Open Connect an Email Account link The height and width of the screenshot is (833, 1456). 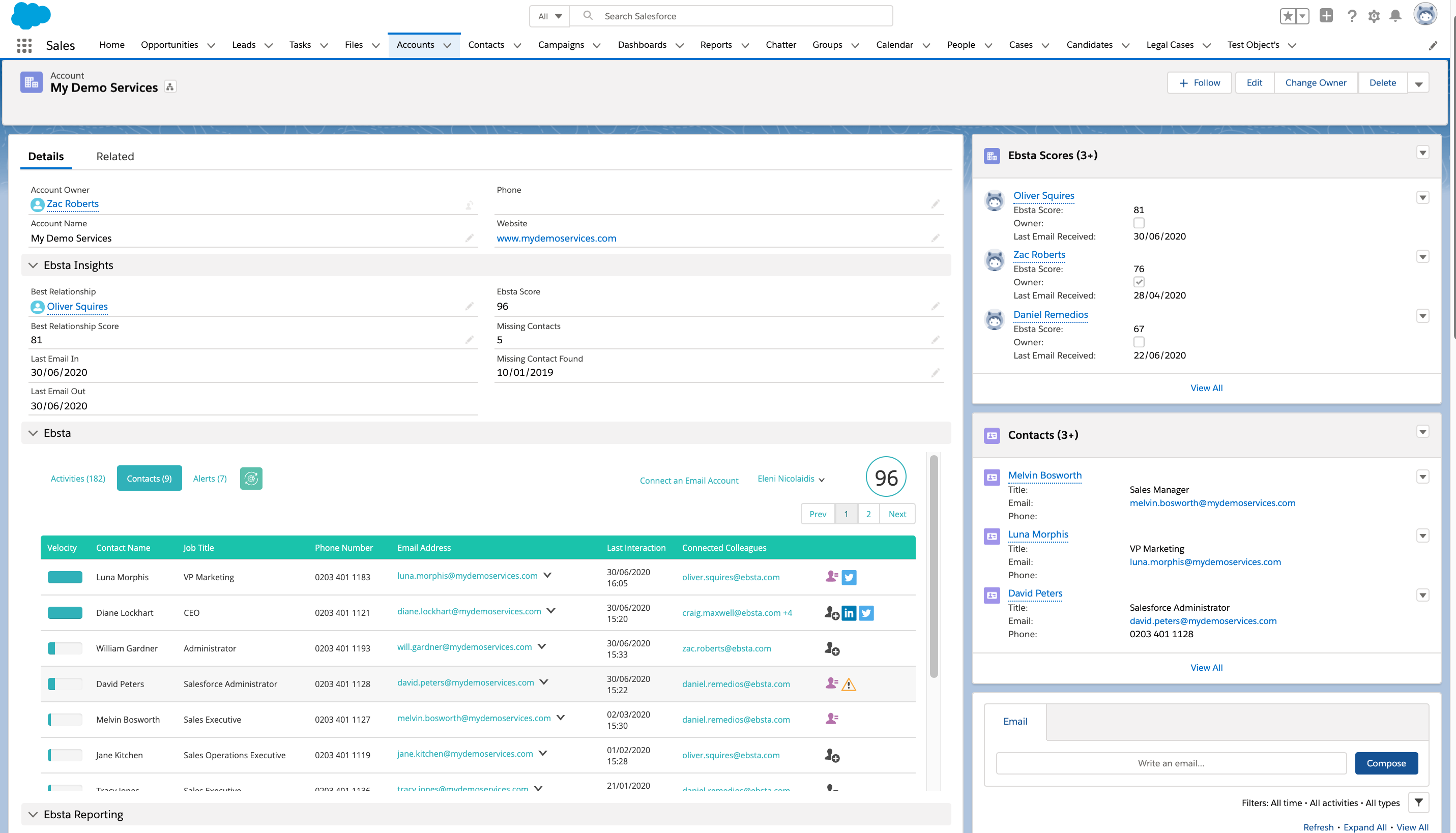pyautogui.click(x=688, y=481)
